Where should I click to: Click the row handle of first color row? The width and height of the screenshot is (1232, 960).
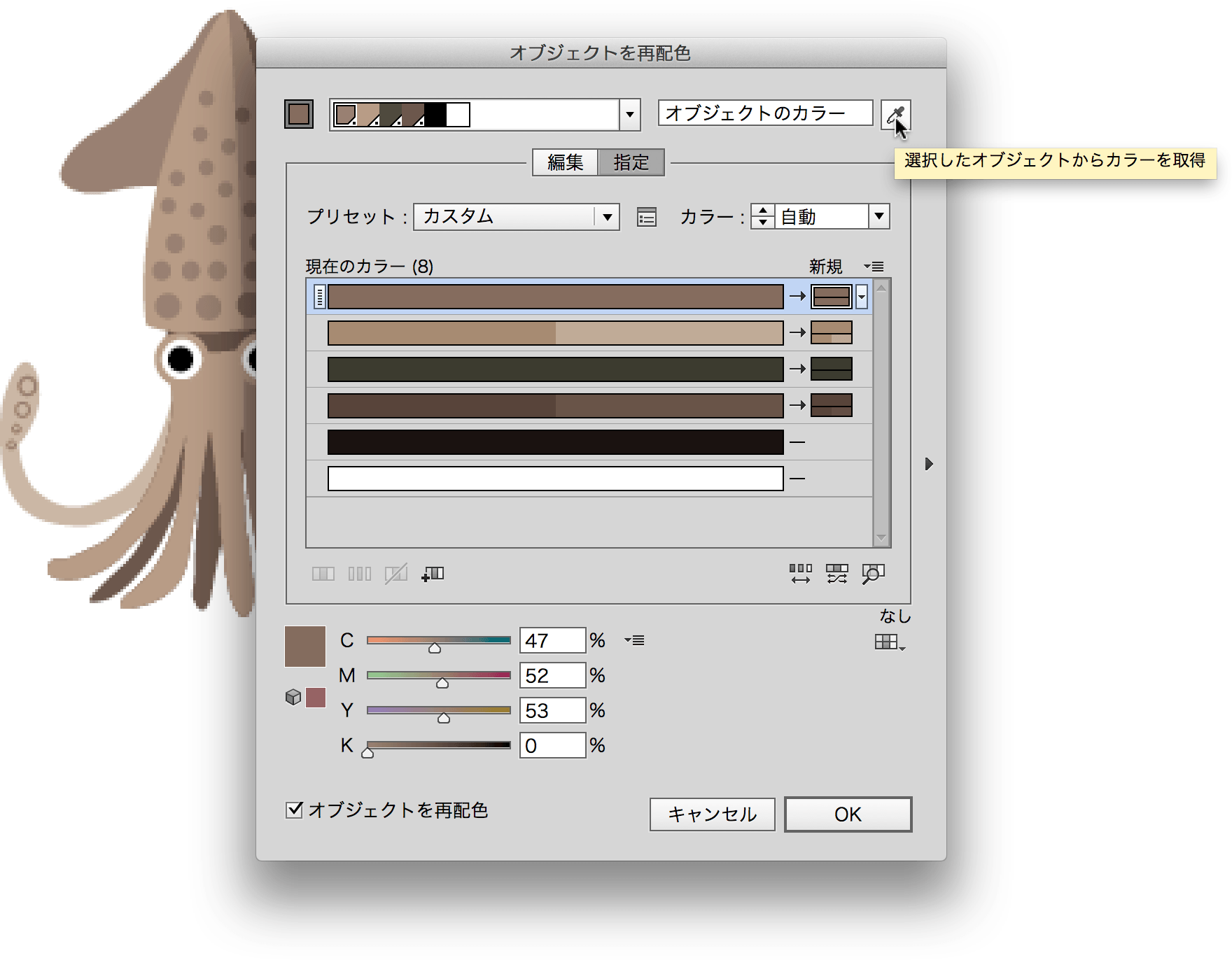coord(319,297)
